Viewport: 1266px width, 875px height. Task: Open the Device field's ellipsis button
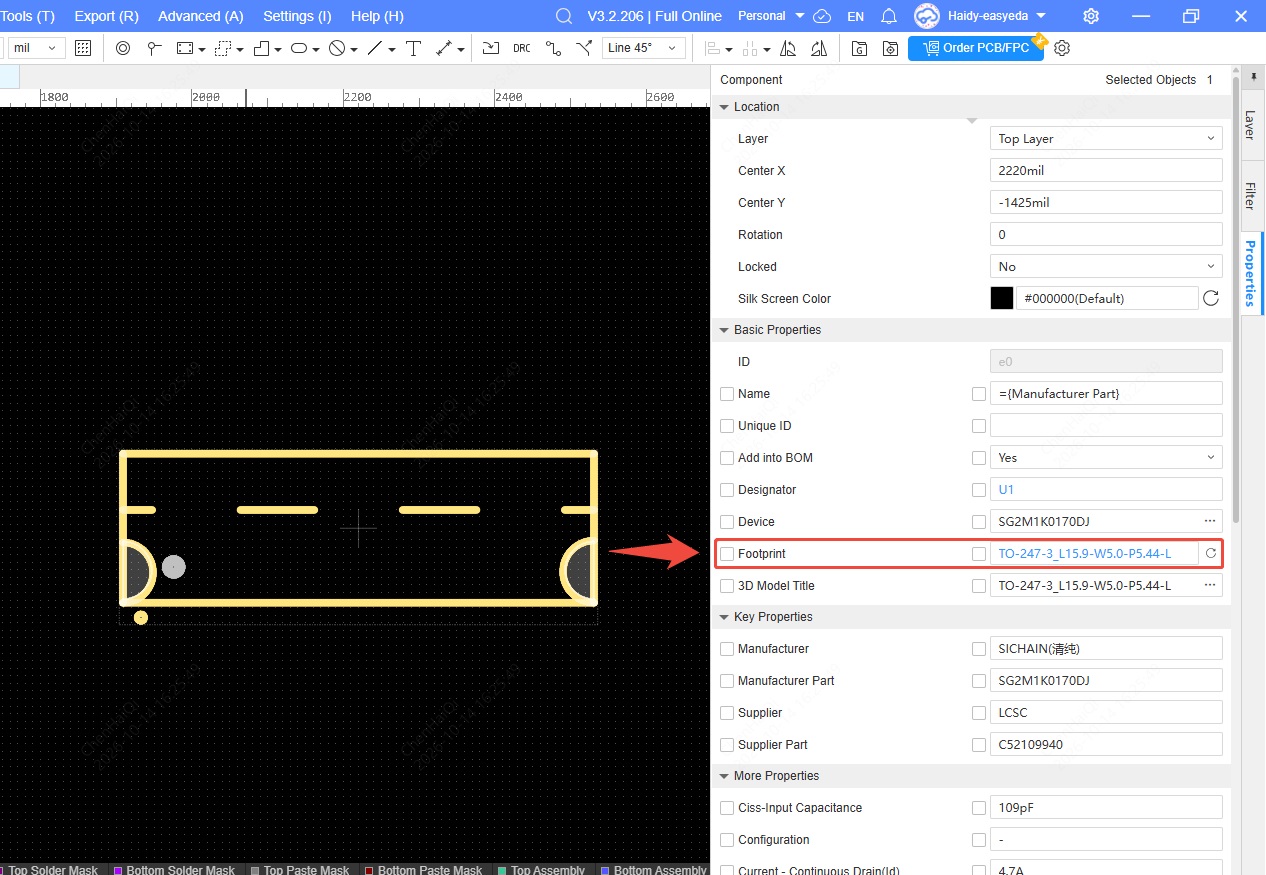coord(1210,521)
